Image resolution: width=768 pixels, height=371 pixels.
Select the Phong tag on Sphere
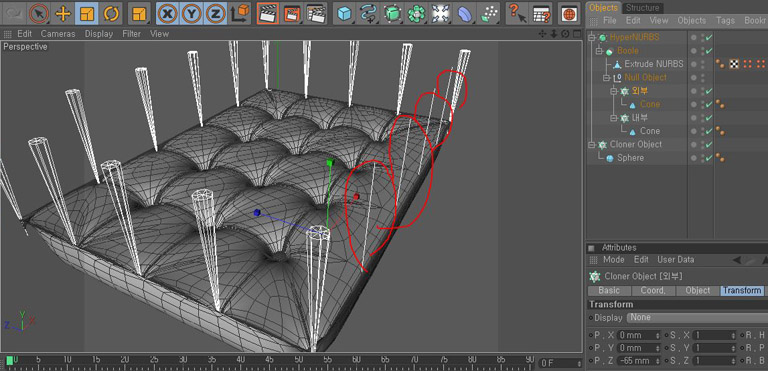pos(720,158)
